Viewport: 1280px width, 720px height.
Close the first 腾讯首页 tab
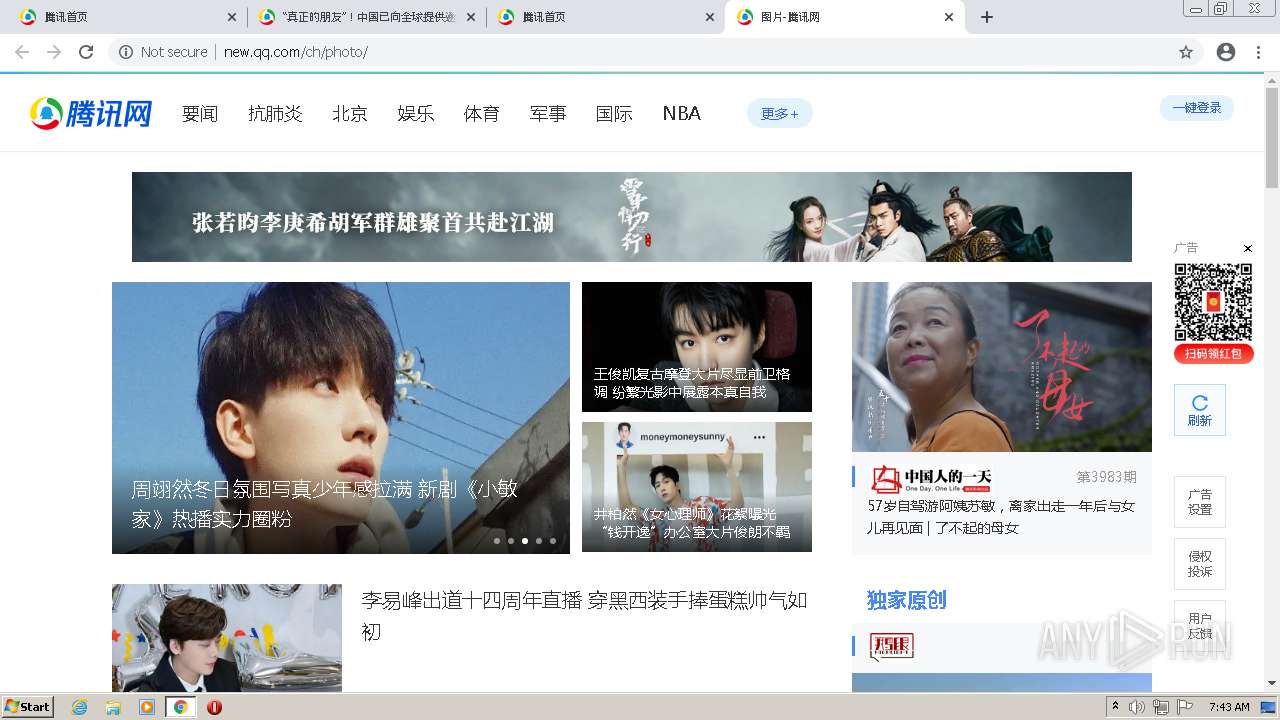pos(232,17)
